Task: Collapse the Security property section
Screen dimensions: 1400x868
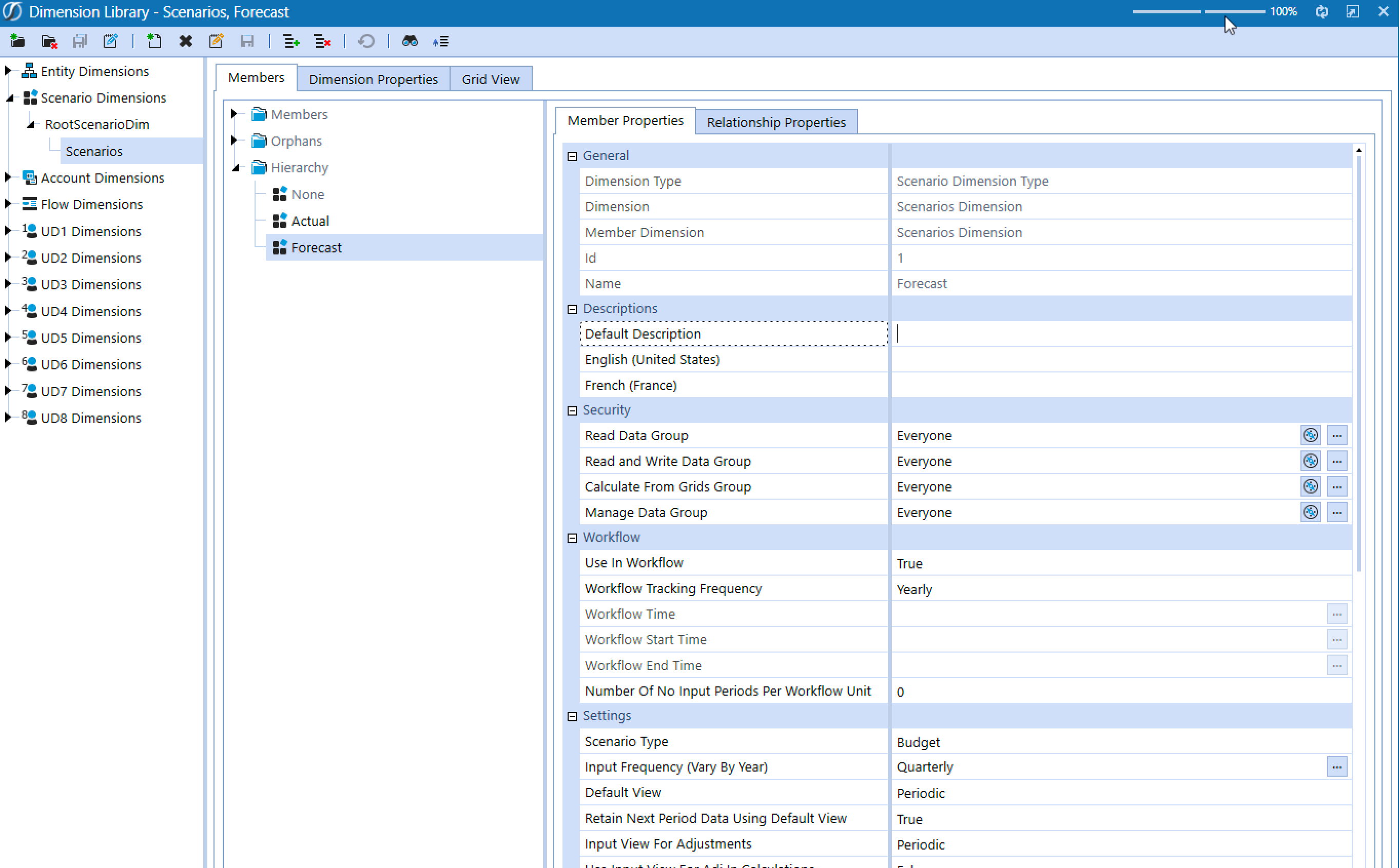Action: (572, 410)
